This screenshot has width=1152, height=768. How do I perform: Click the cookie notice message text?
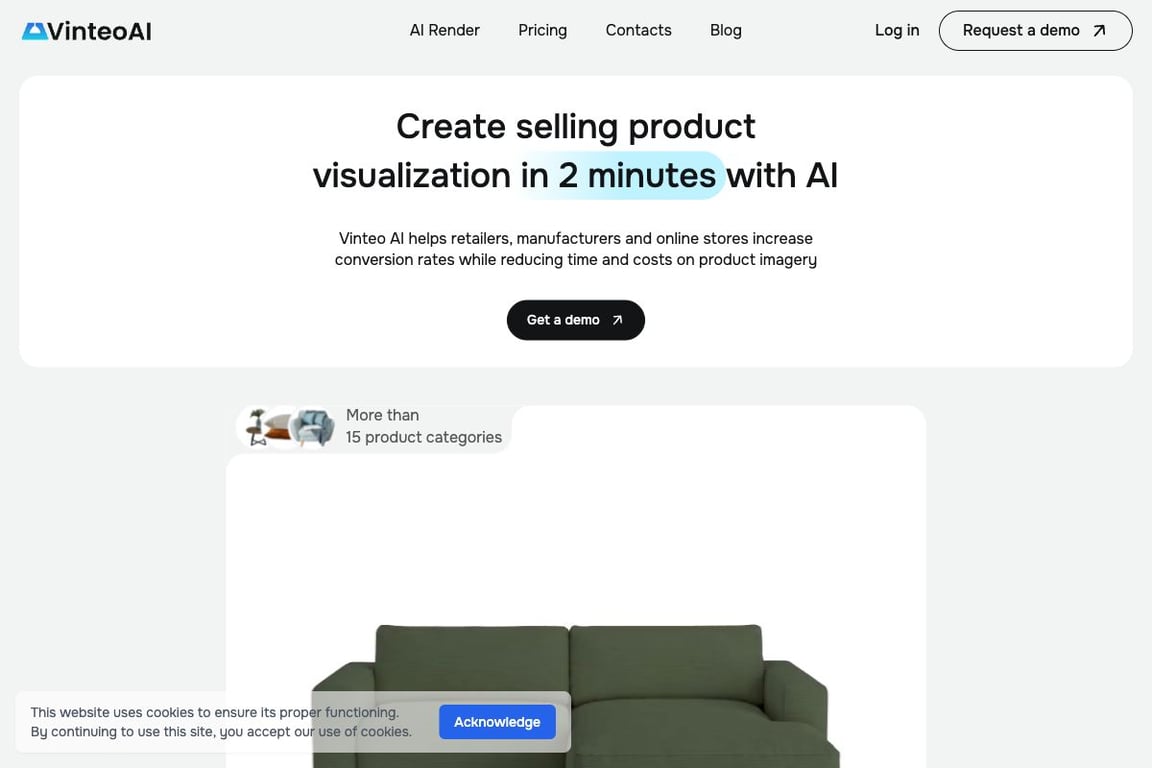coord(221,722)
